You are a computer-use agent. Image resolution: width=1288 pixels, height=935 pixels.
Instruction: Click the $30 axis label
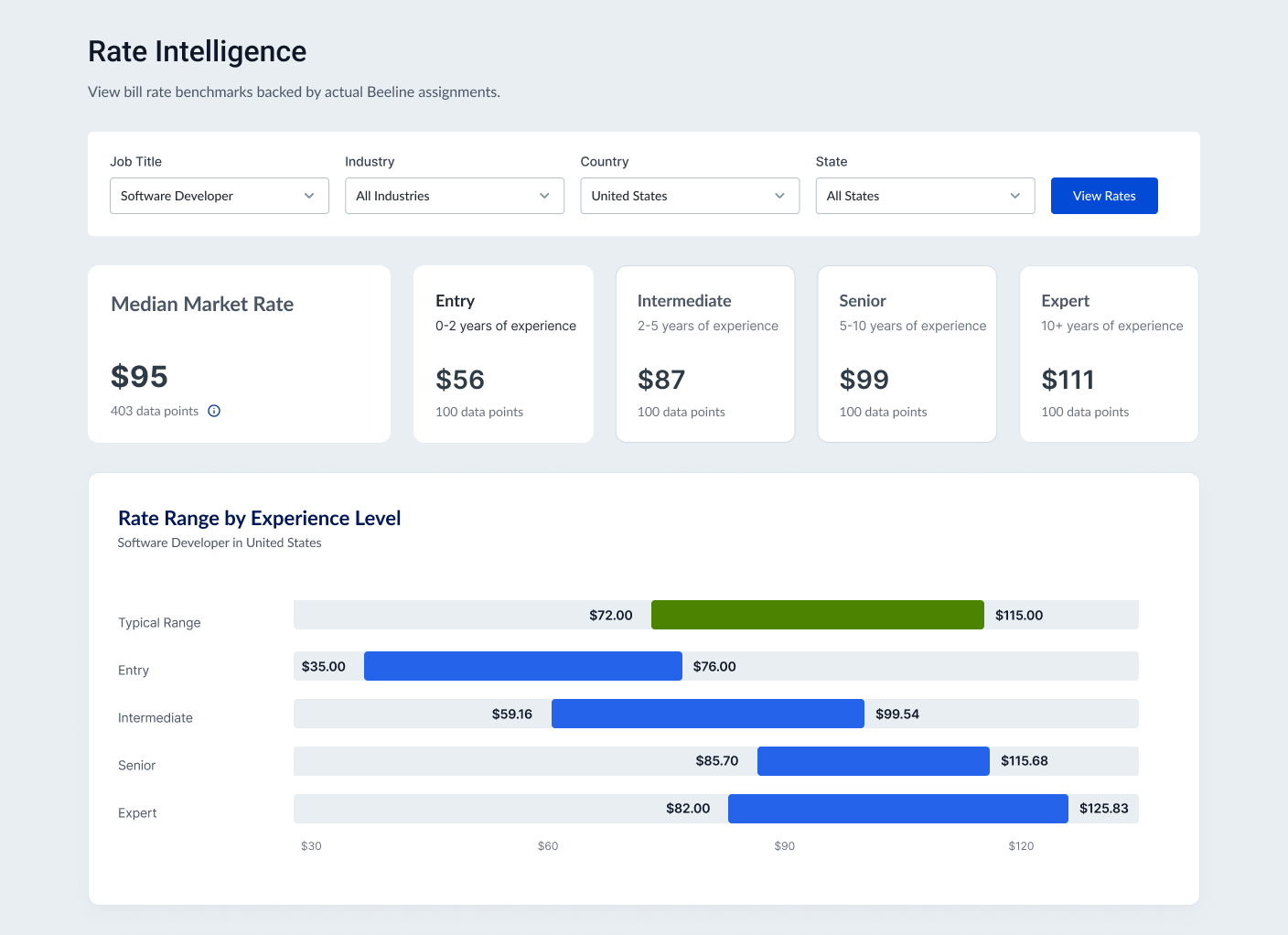point(311,846)
